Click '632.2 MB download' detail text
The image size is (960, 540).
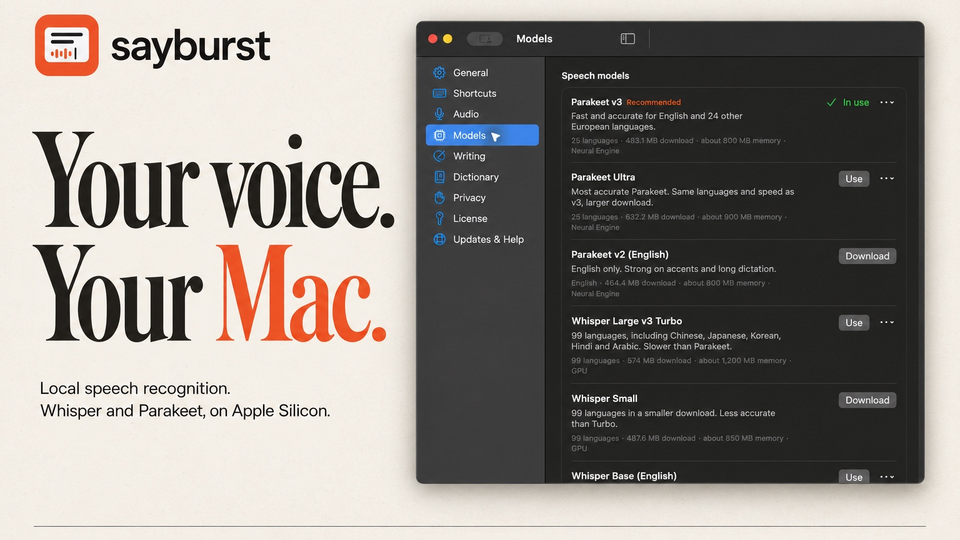click(659, 217)
